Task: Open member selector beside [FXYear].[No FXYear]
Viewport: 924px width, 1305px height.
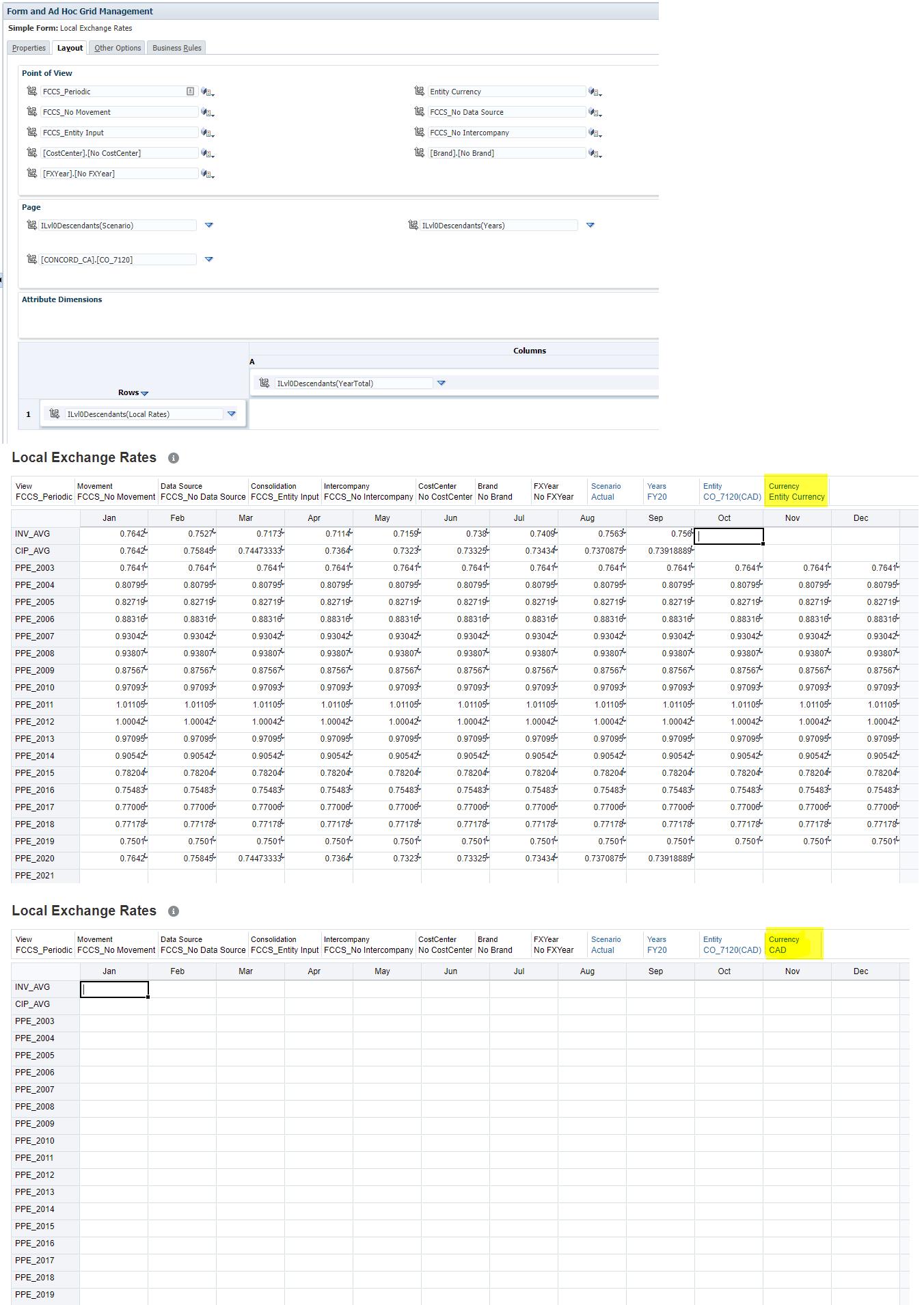Action: [208, 174]
